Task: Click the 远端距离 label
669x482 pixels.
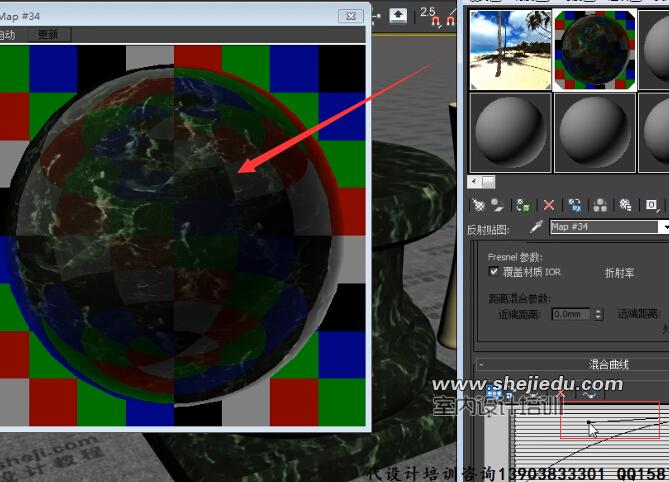Action: click(x=637, y=314)
